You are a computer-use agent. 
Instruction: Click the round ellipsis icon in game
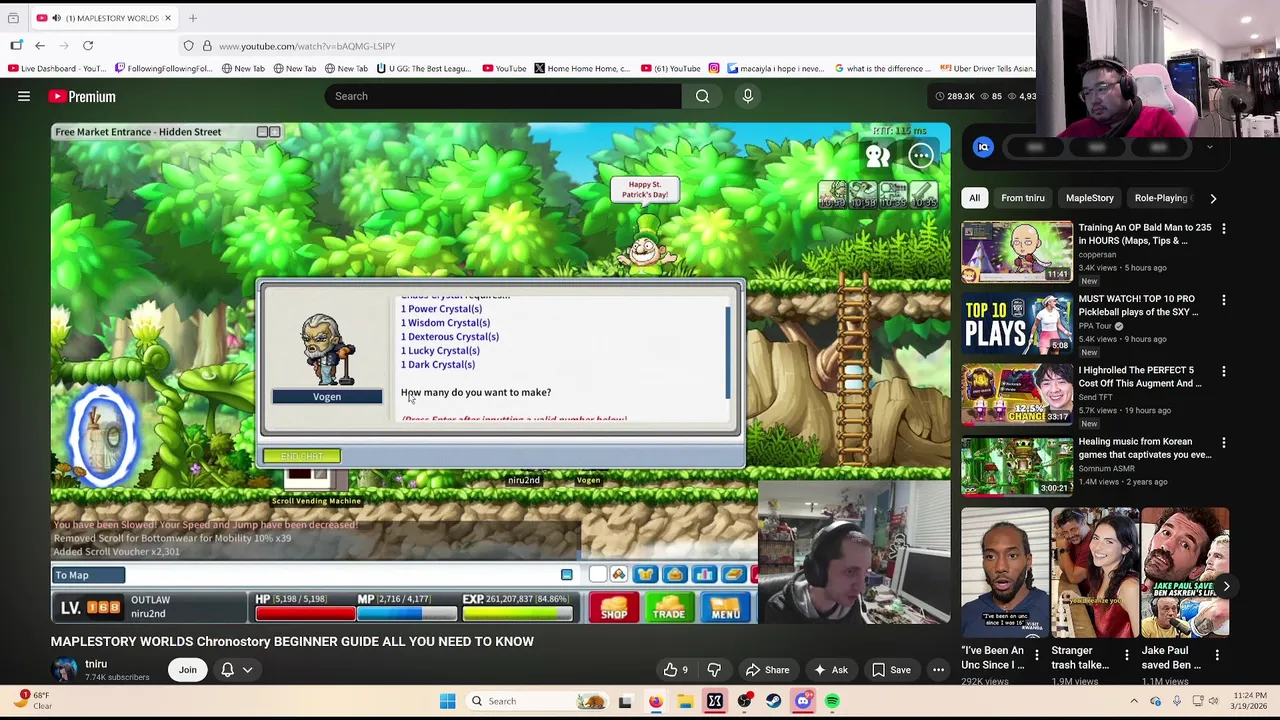pos(921,155)
